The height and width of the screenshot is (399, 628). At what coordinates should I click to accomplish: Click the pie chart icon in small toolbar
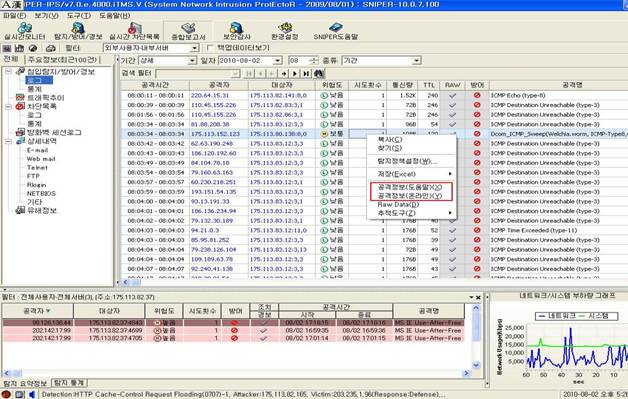[x=33, y=48]
